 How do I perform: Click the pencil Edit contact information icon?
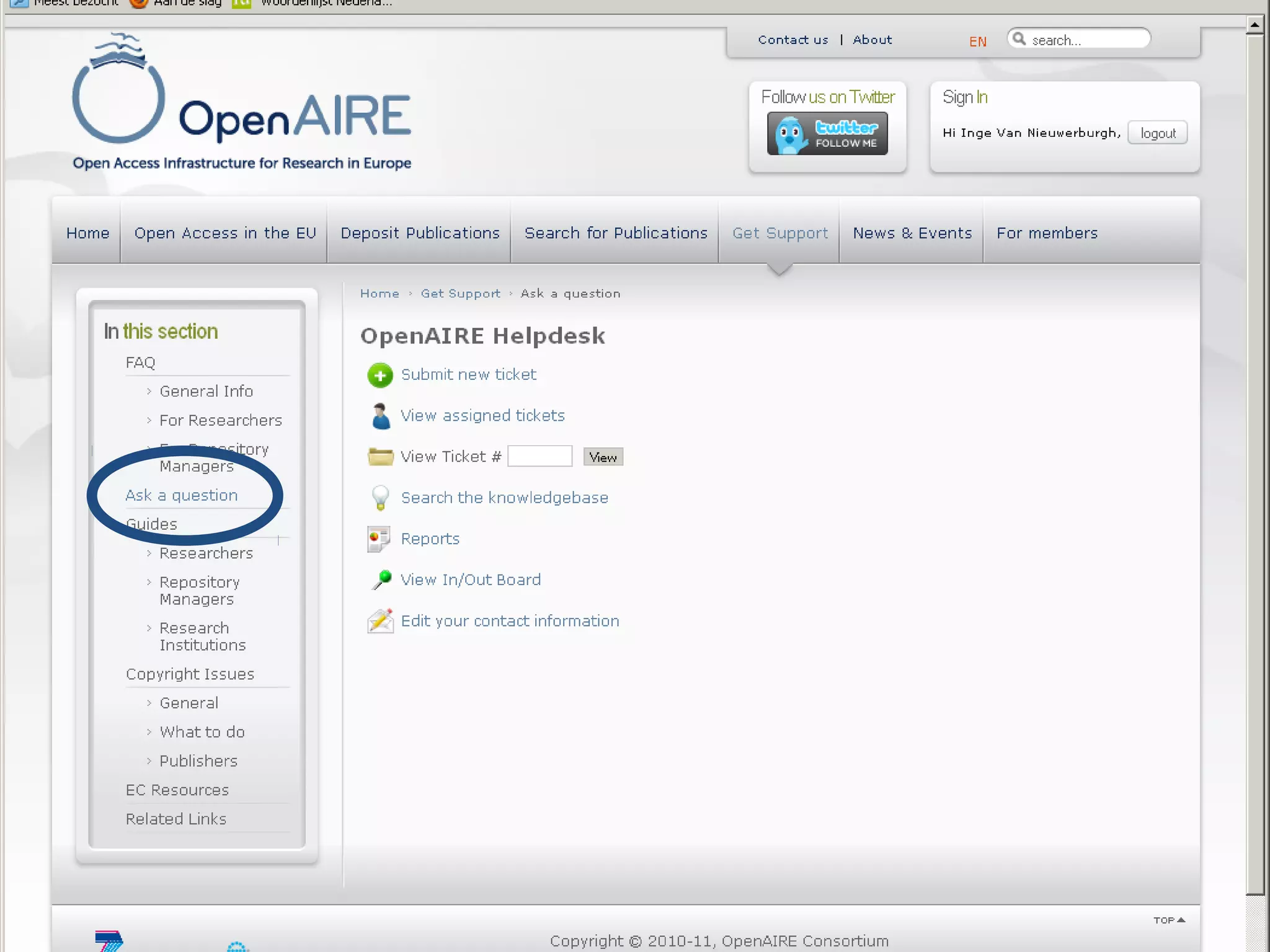pyautogui.click(x=380, y=620)
